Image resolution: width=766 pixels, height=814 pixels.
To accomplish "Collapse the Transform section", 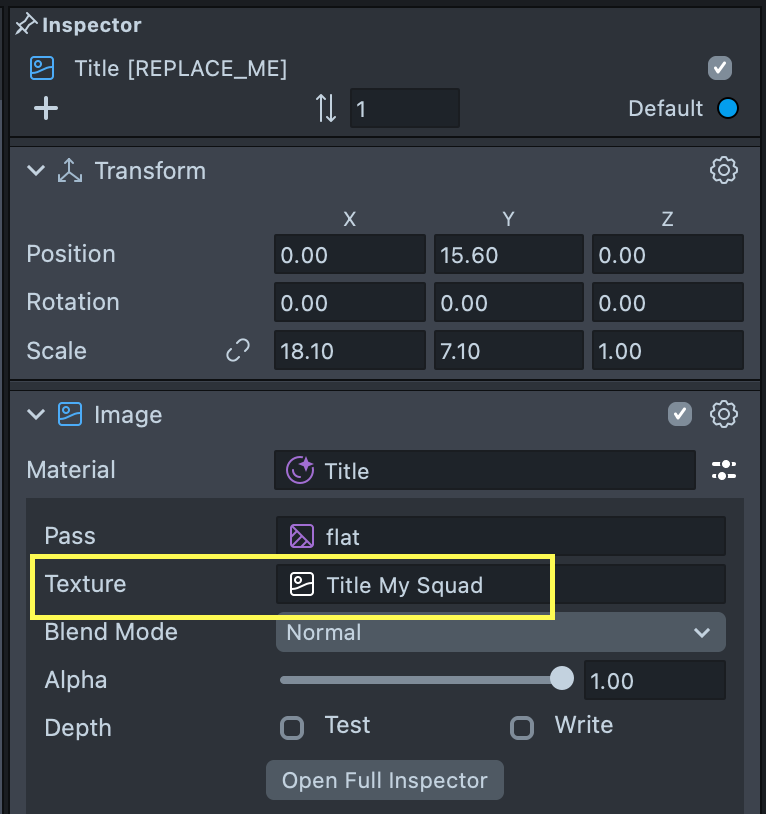I will (x=36, y=171).
